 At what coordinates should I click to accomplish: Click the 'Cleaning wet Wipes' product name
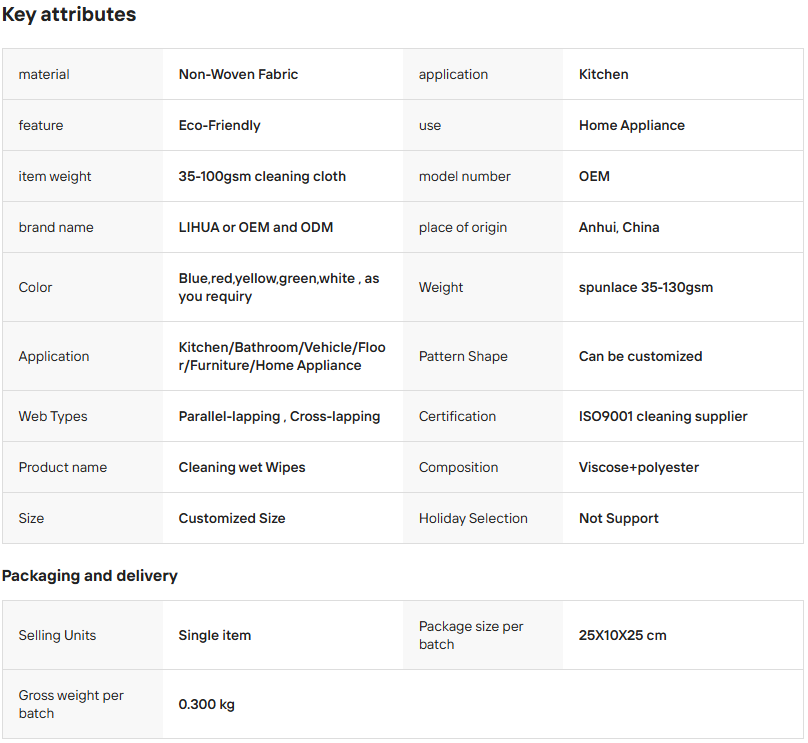click(x=242, y=467)
